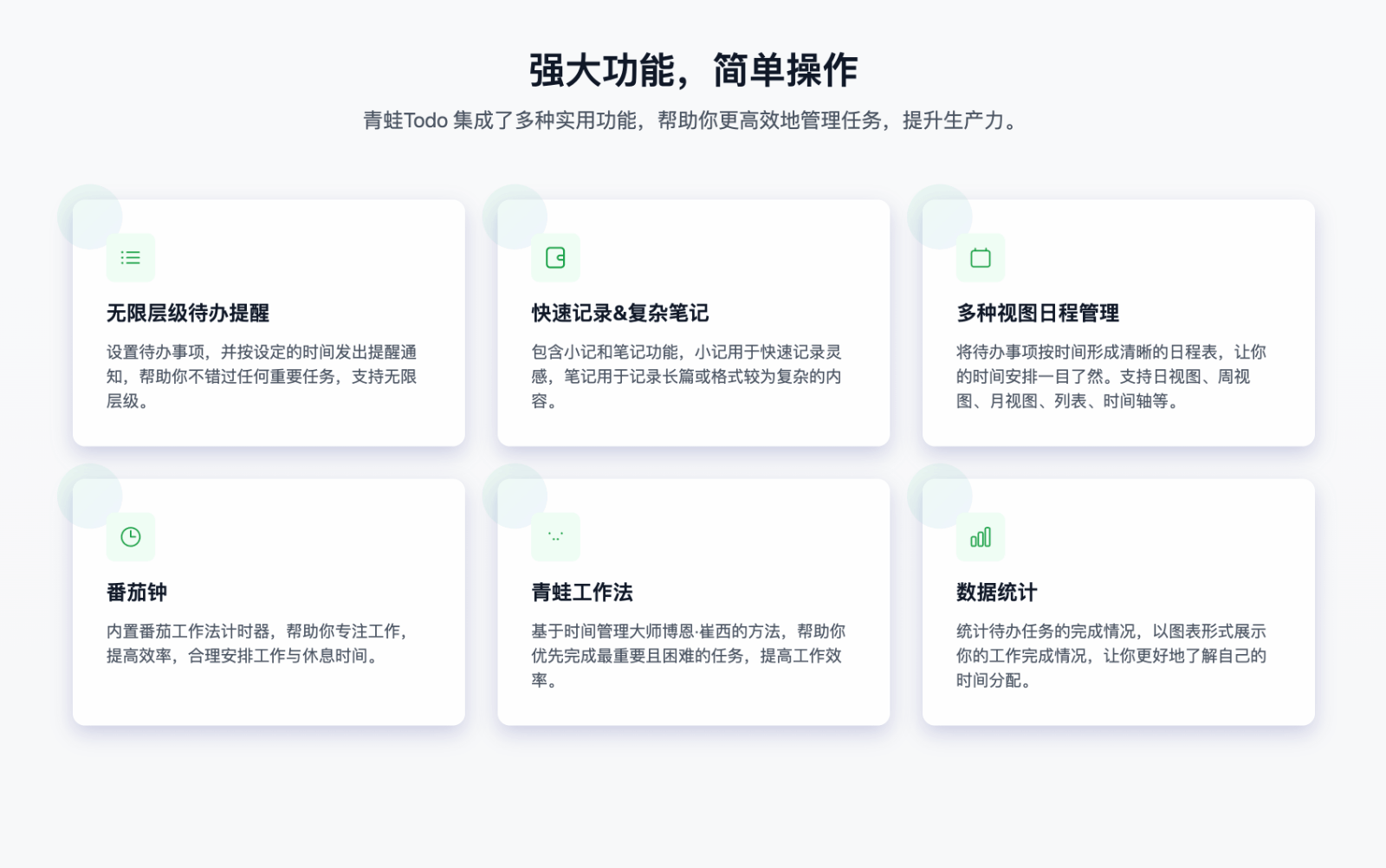This screenshot has width=1386, height=868.
Task: Select the 快速记录&复杂笔记 card title
Action: tap(620, 313)
